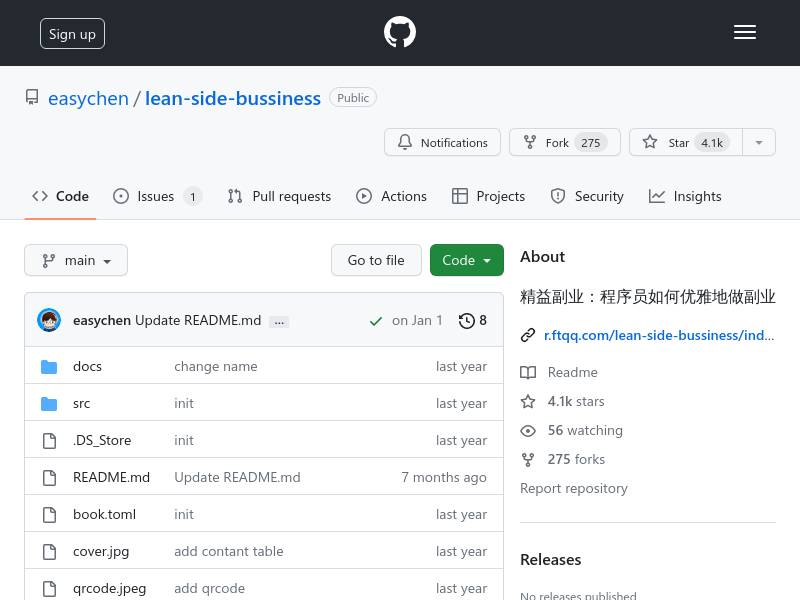Viewport: 800px width, 600px height.
Task: Click the Fork button
Action: (565, 142)
